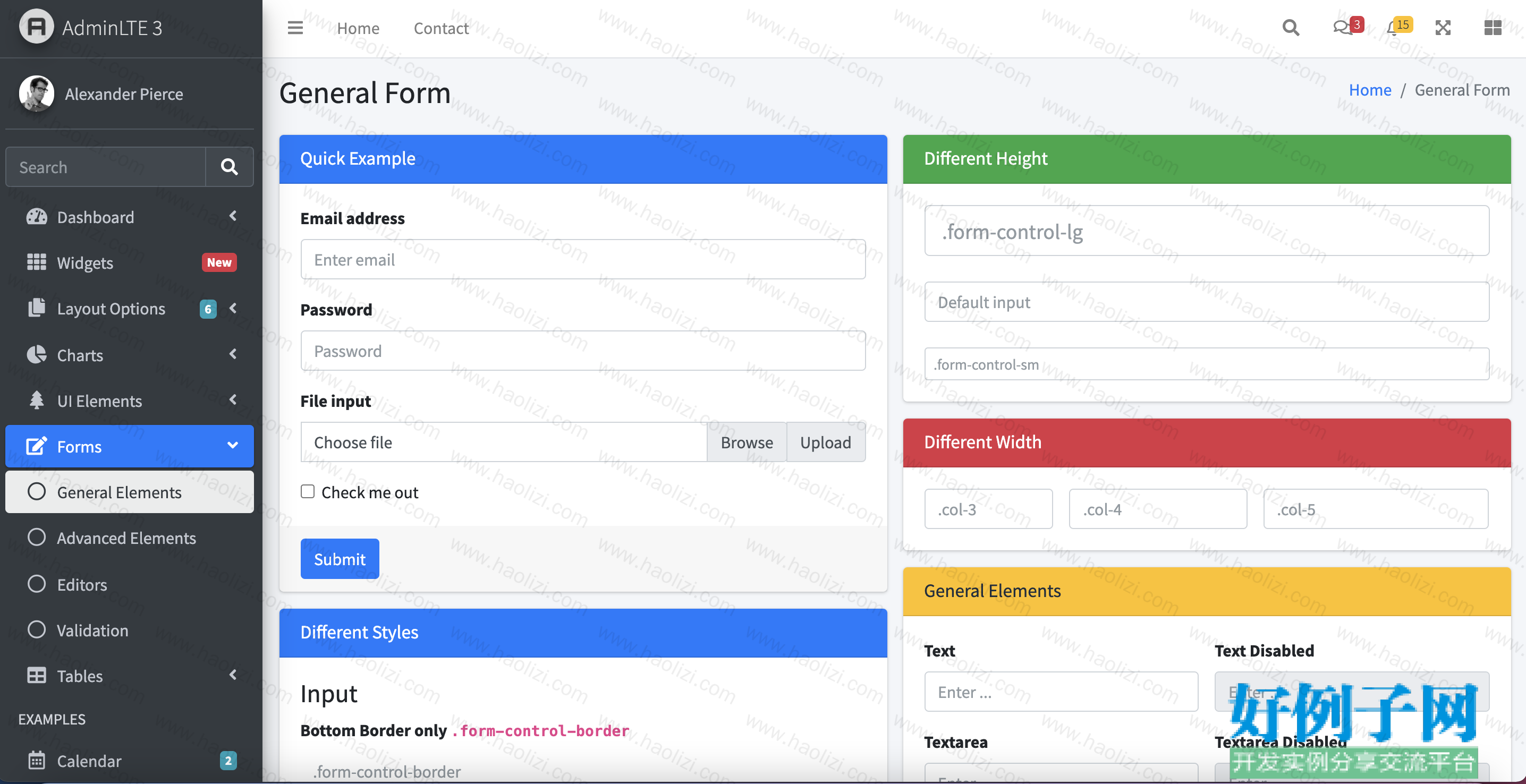Click the UI Elements tree icon
This screenshot has height=784, width=1526.
37,400
